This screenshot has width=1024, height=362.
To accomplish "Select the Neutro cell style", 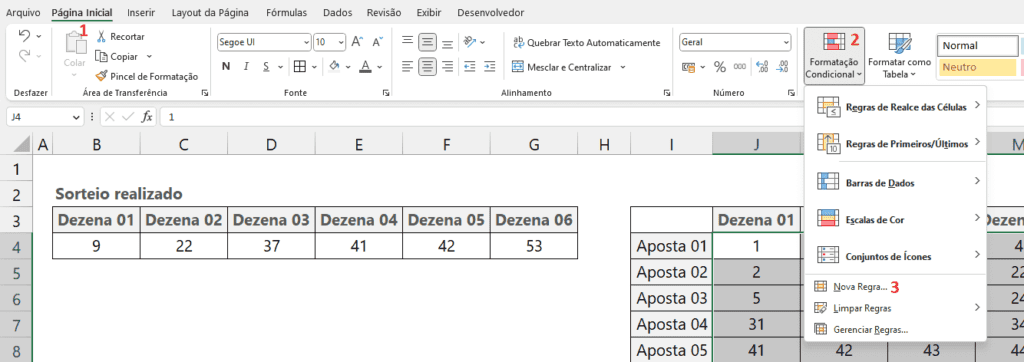I will pyautogui.click(x=977, y=67).
